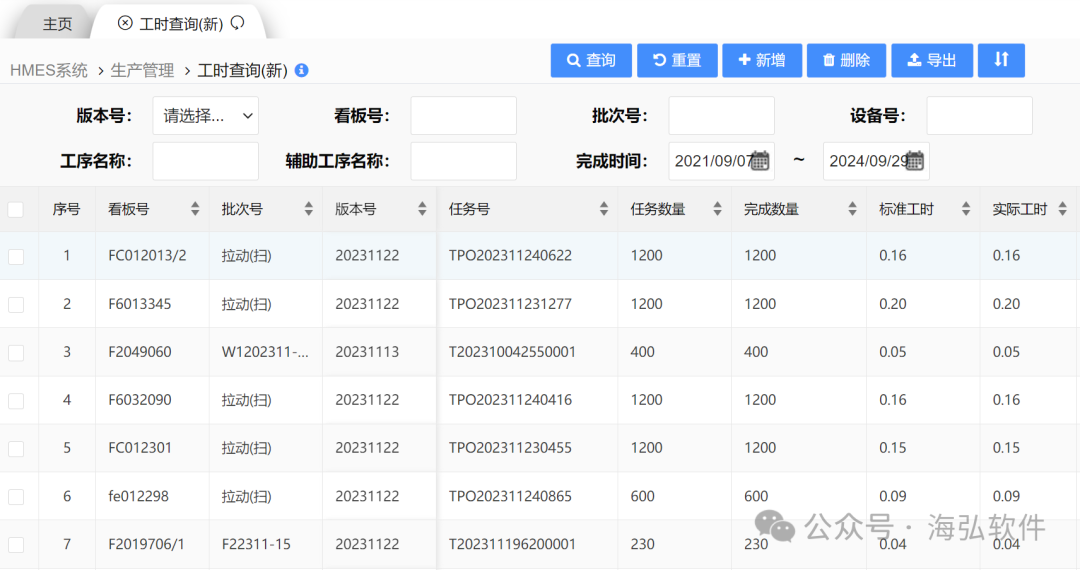Click the sort toggle button with up-down arrows
This screenshot has height=570, width=1080.
point(1001,60)
